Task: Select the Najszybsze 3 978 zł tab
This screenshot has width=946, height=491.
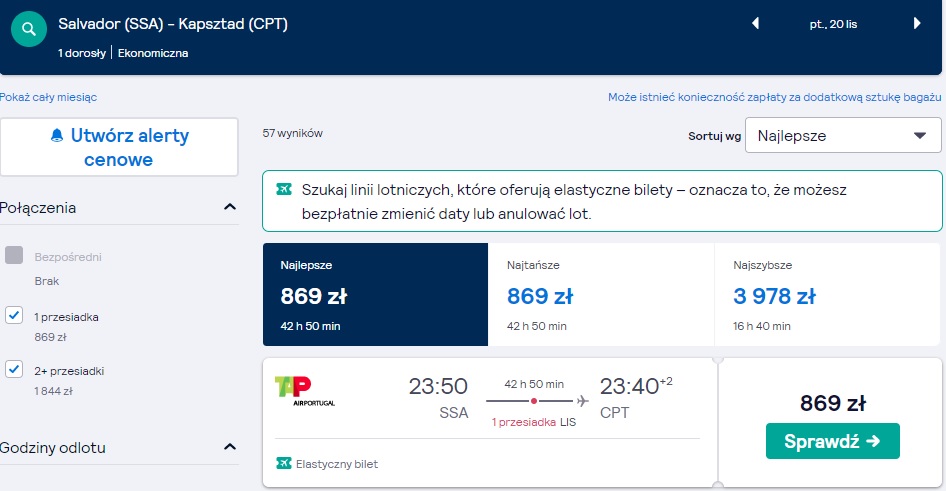Action: click(x=827, y=294)
